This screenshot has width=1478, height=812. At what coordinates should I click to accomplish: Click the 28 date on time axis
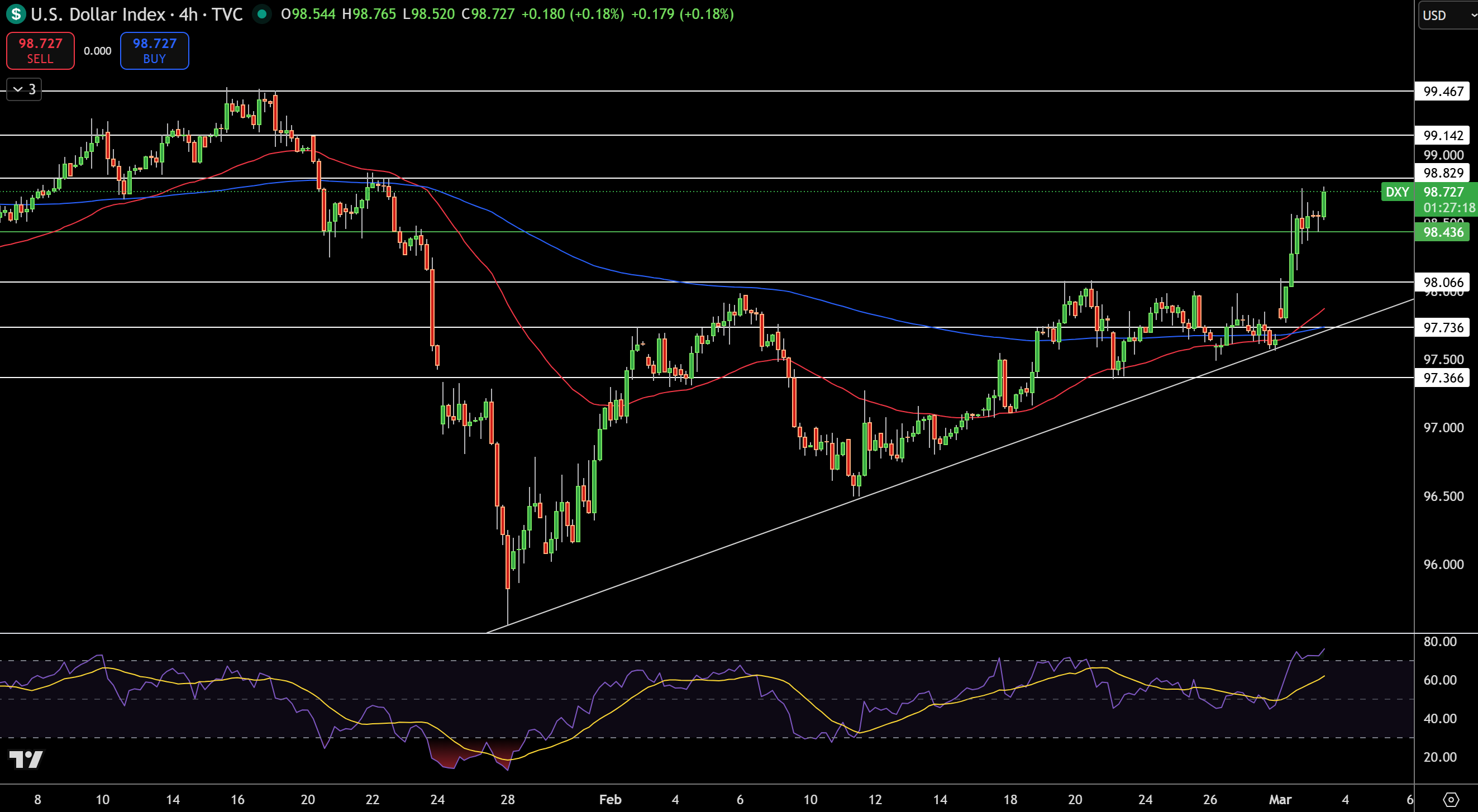coord(507,799)
